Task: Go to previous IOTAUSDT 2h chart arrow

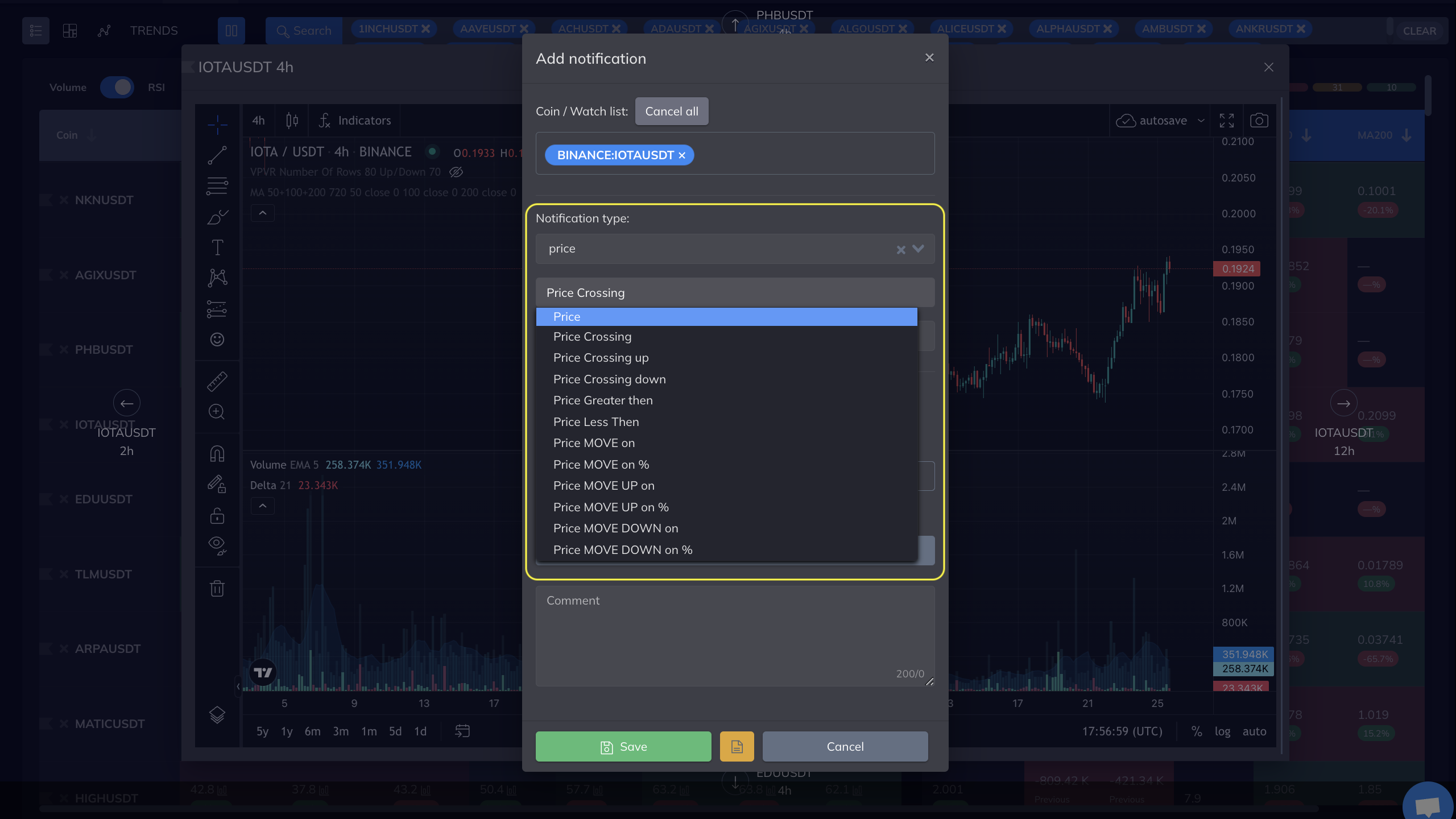Action: click(x=127, y=404)
